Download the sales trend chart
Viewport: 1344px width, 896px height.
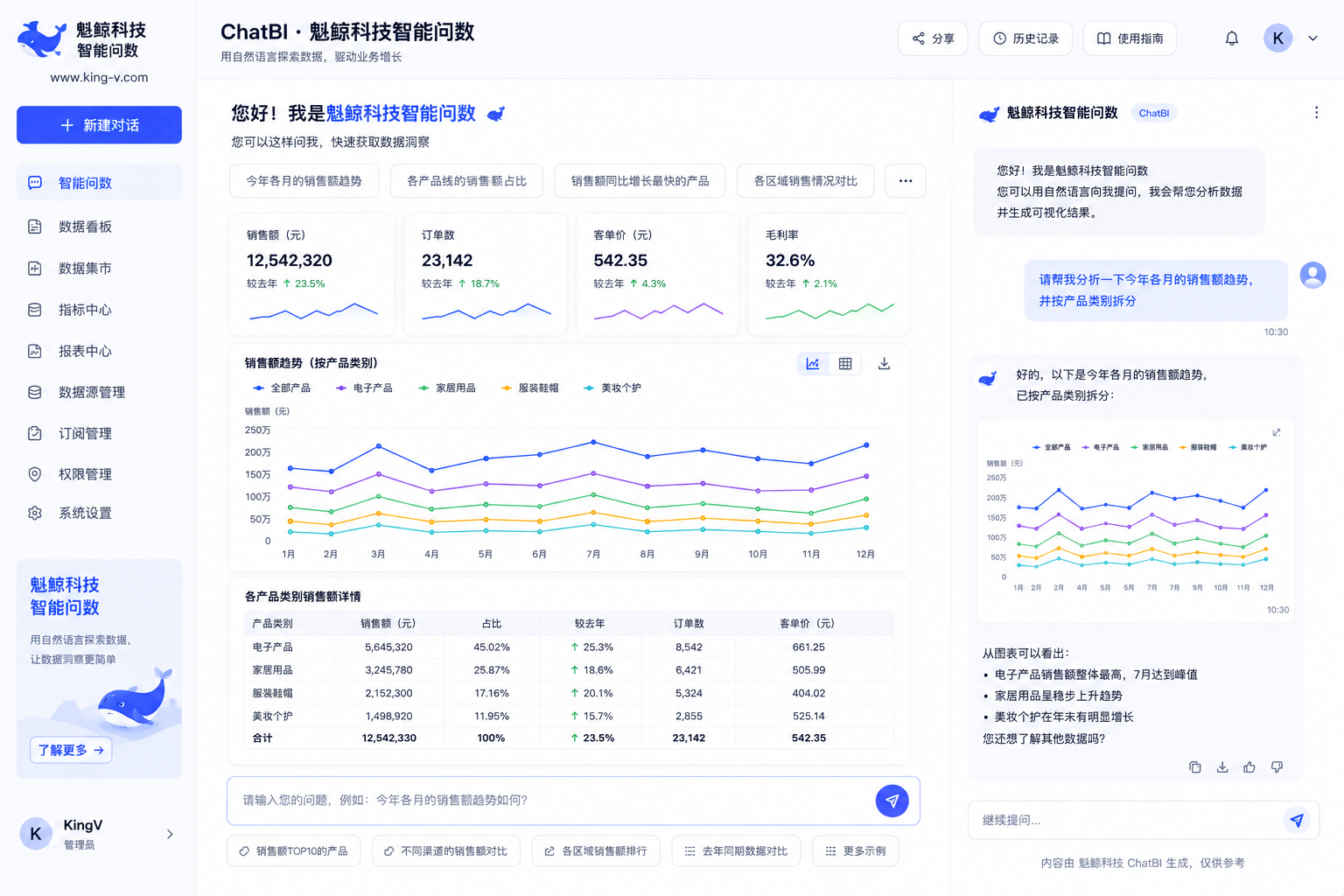[884, 364]
